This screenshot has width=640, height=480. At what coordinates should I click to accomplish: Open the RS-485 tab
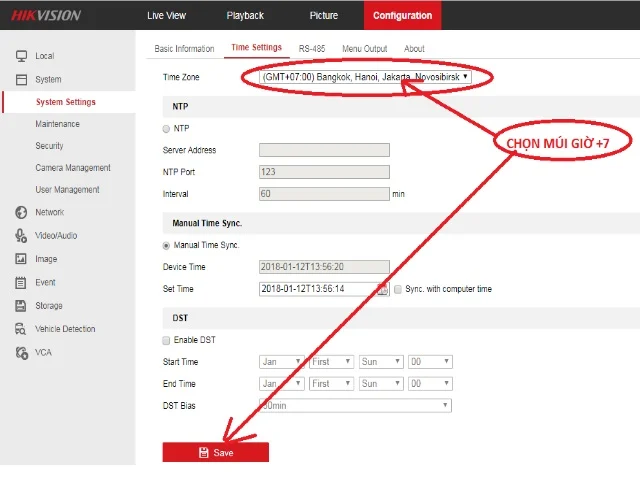coord(312,49)
